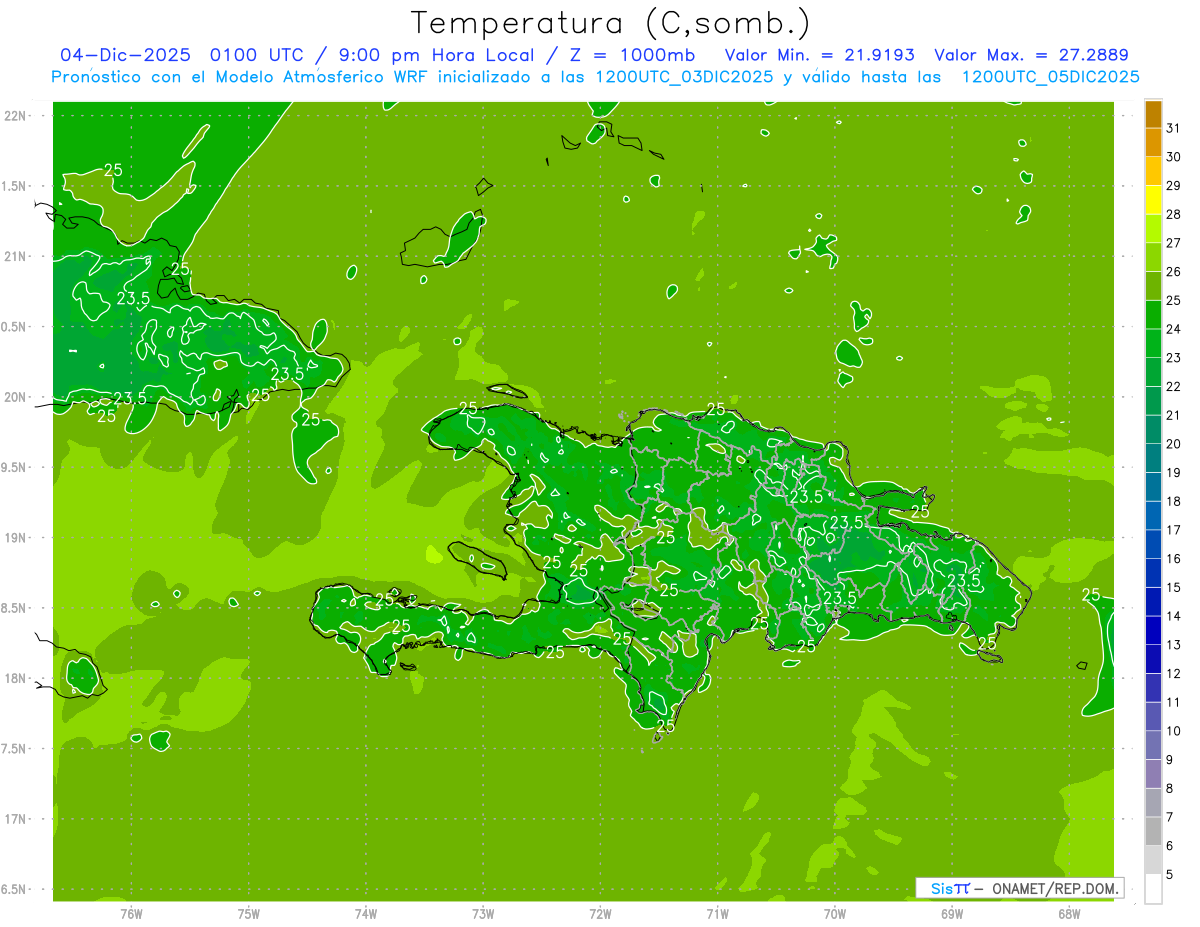
Task: Click legend value '24'
Action: point(1174,329)
